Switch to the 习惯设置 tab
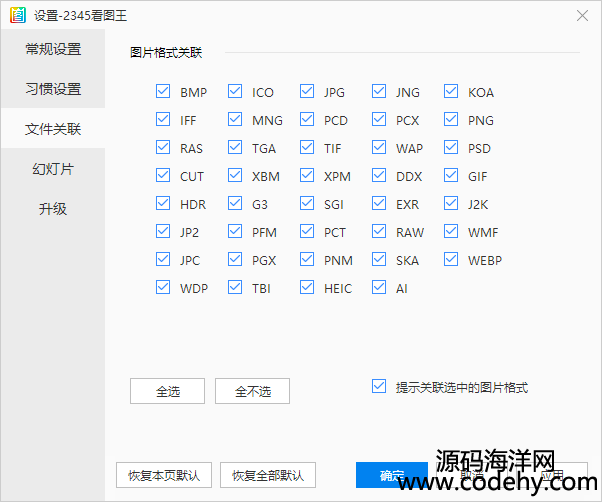 (x=53, y=89)
